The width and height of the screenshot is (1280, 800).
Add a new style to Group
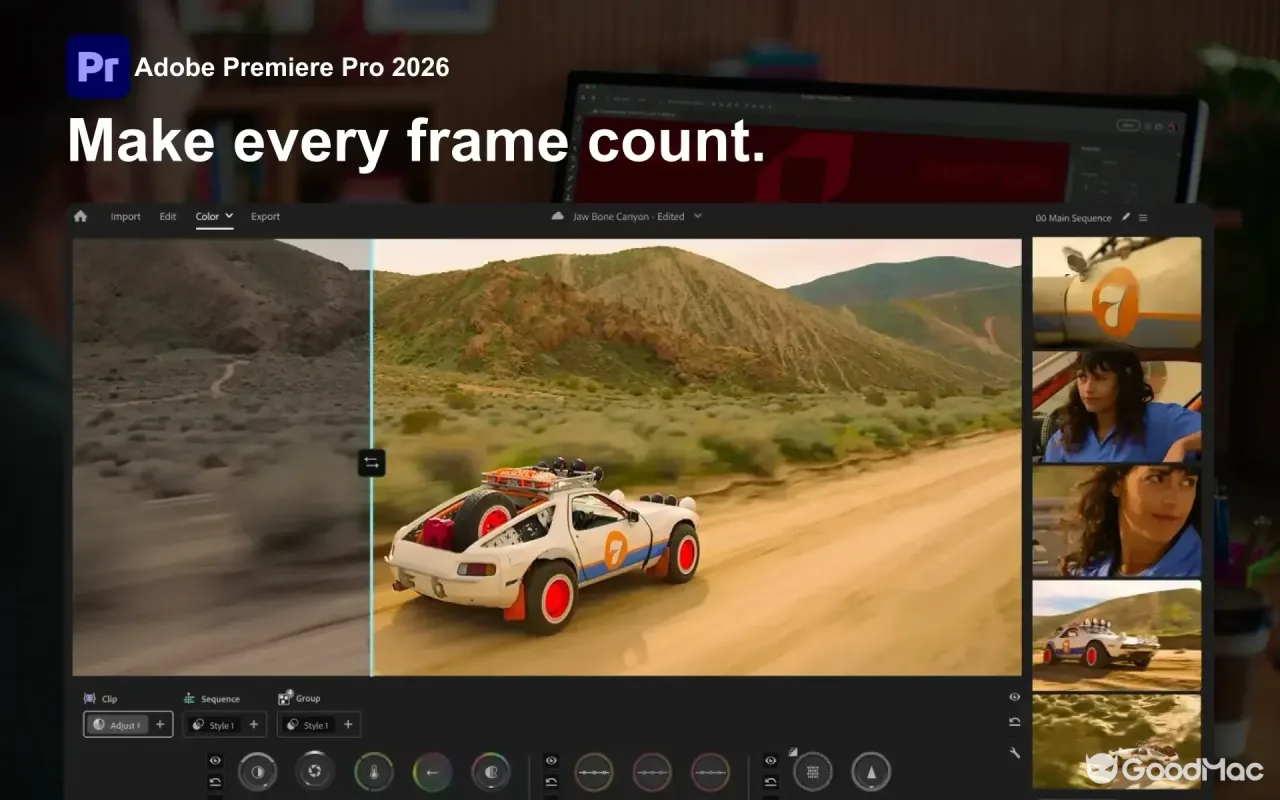click(348, 725)
